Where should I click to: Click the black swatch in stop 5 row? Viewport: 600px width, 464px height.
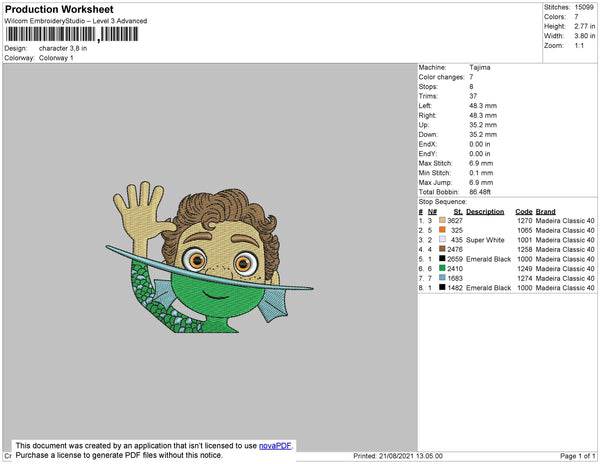click(442, 259)
